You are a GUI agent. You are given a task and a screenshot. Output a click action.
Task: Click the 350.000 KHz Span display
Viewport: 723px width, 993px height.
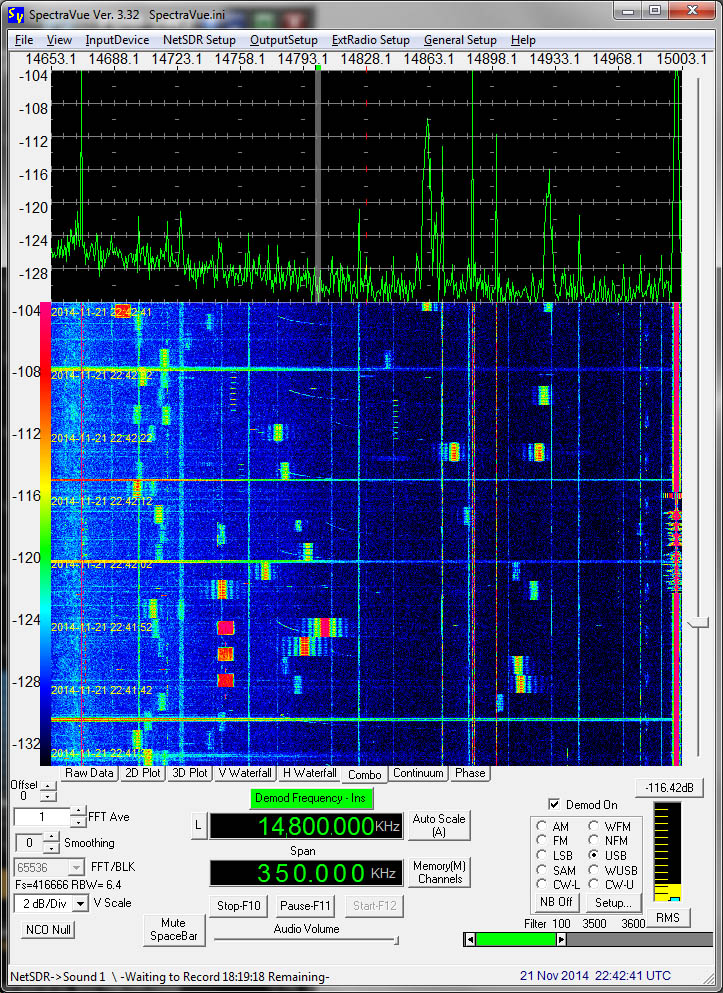[x=306, y=873]
